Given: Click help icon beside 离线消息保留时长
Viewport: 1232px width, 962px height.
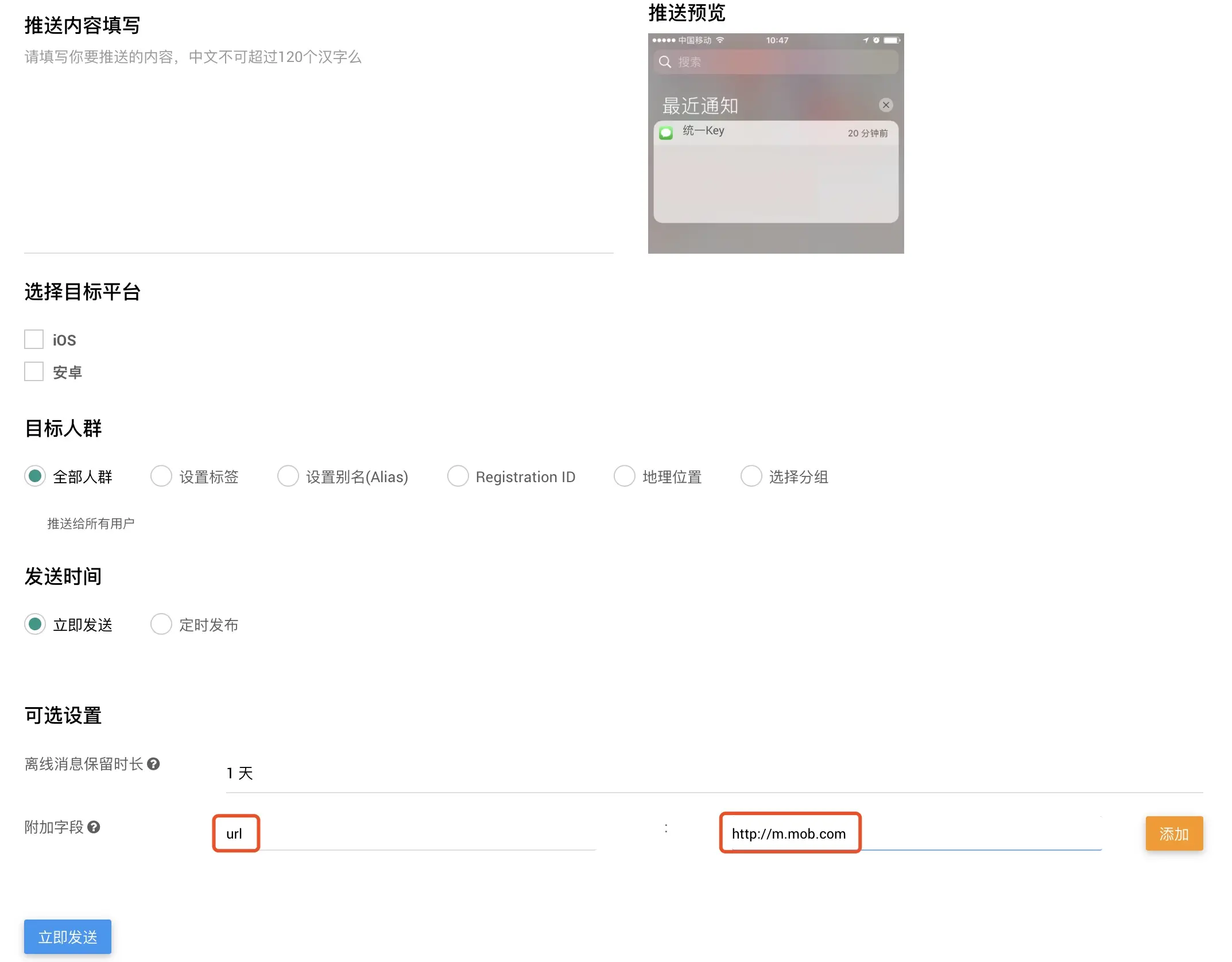Looking at the screenshot, I should click(153, 764).
